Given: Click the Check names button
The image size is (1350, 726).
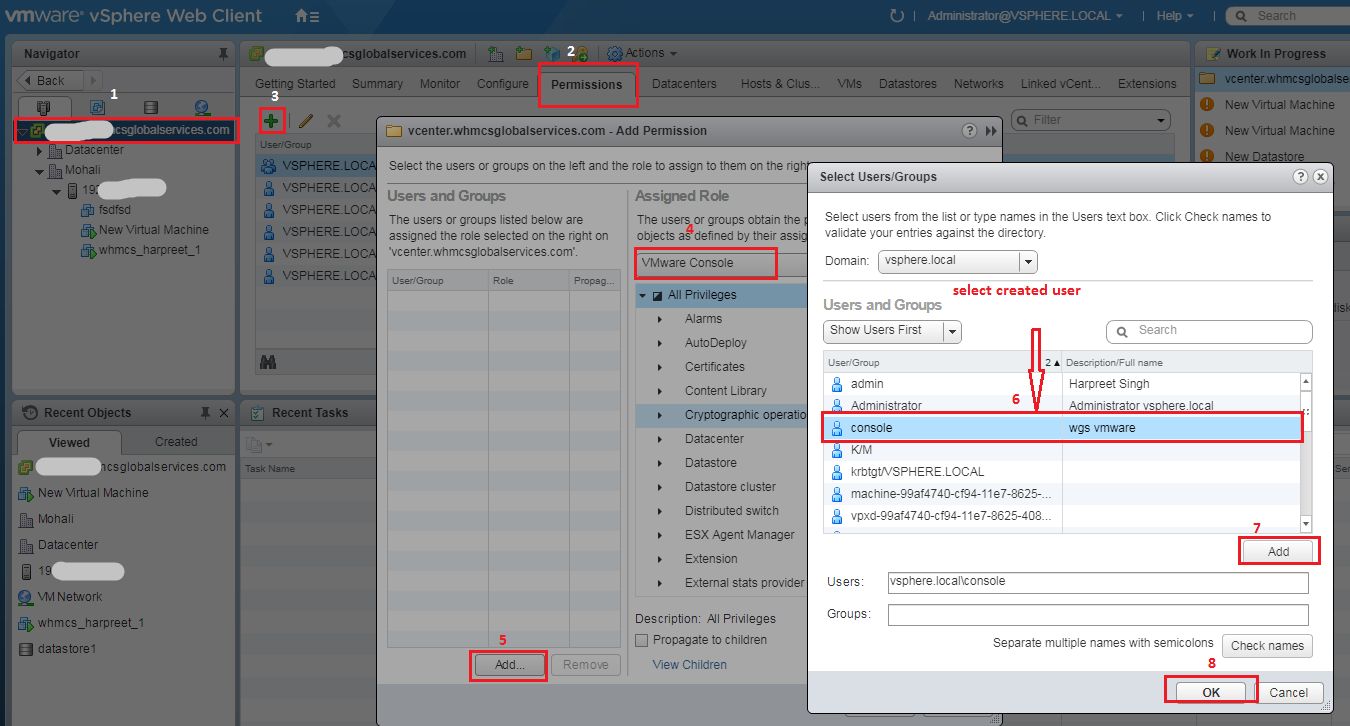Looking at the screenshot, I should pos(1266,646).
